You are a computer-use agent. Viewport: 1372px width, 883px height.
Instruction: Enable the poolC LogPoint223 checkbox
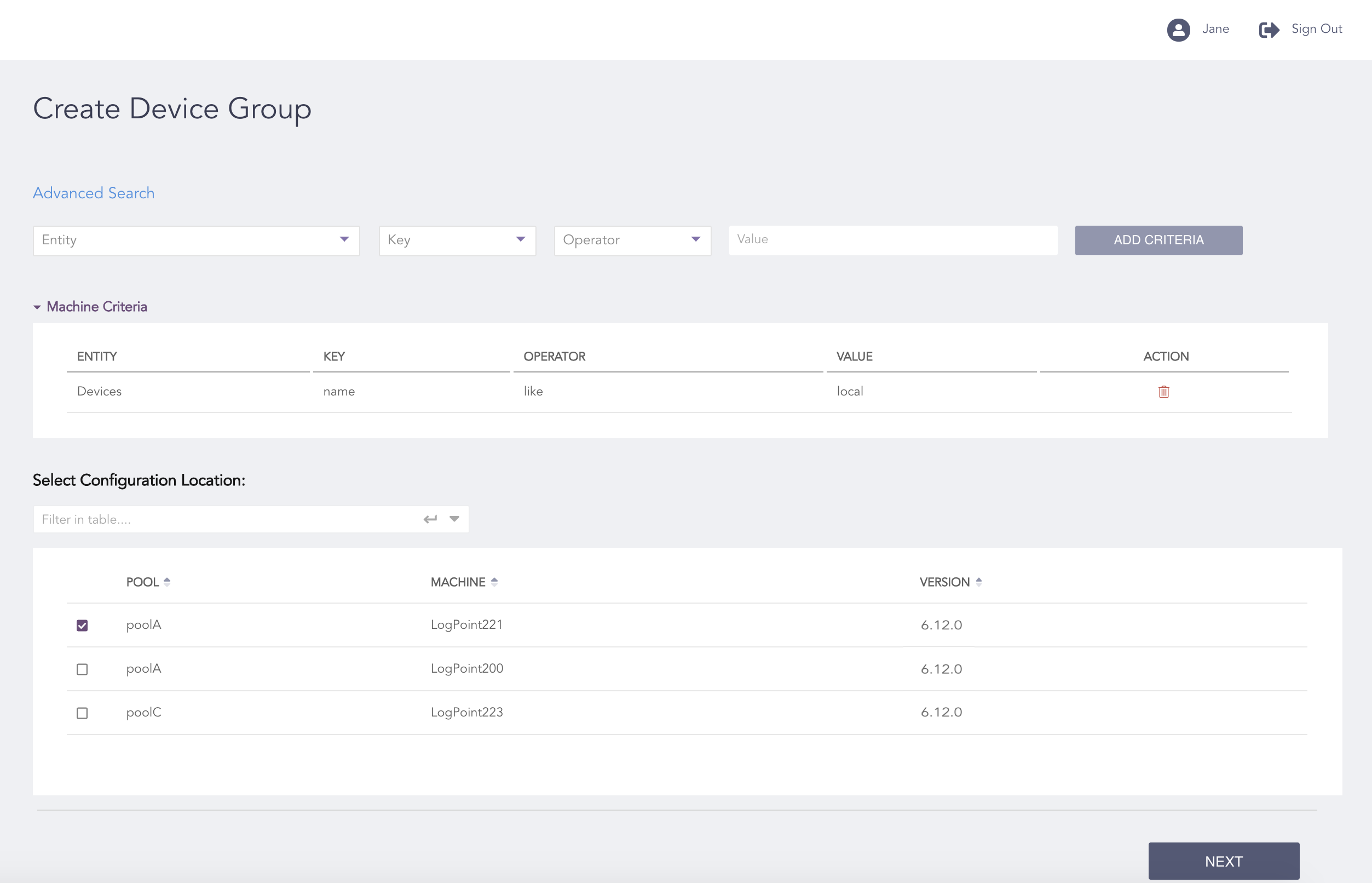coord(82,713)
